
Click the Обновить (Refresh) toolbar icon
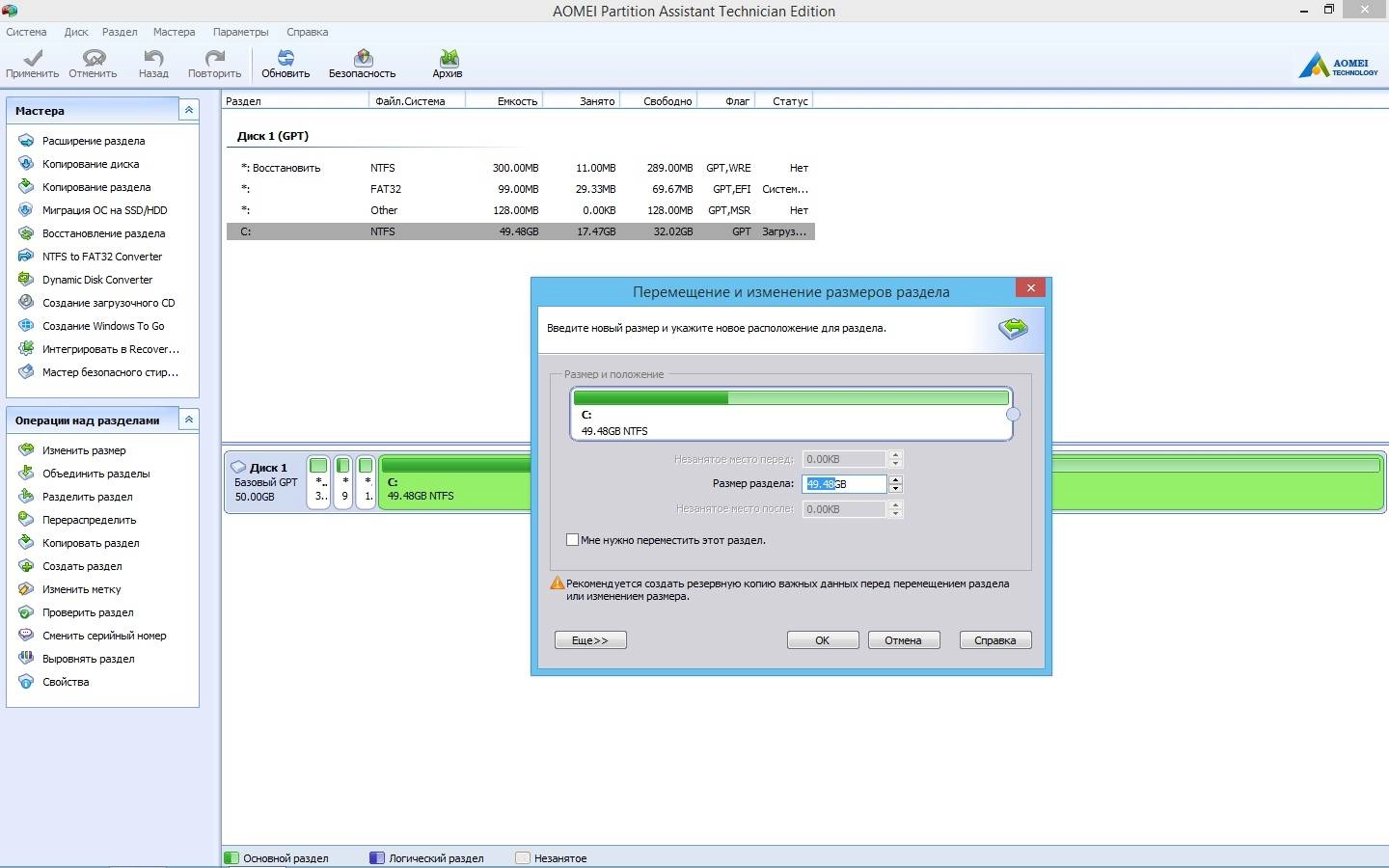[286, 64]
